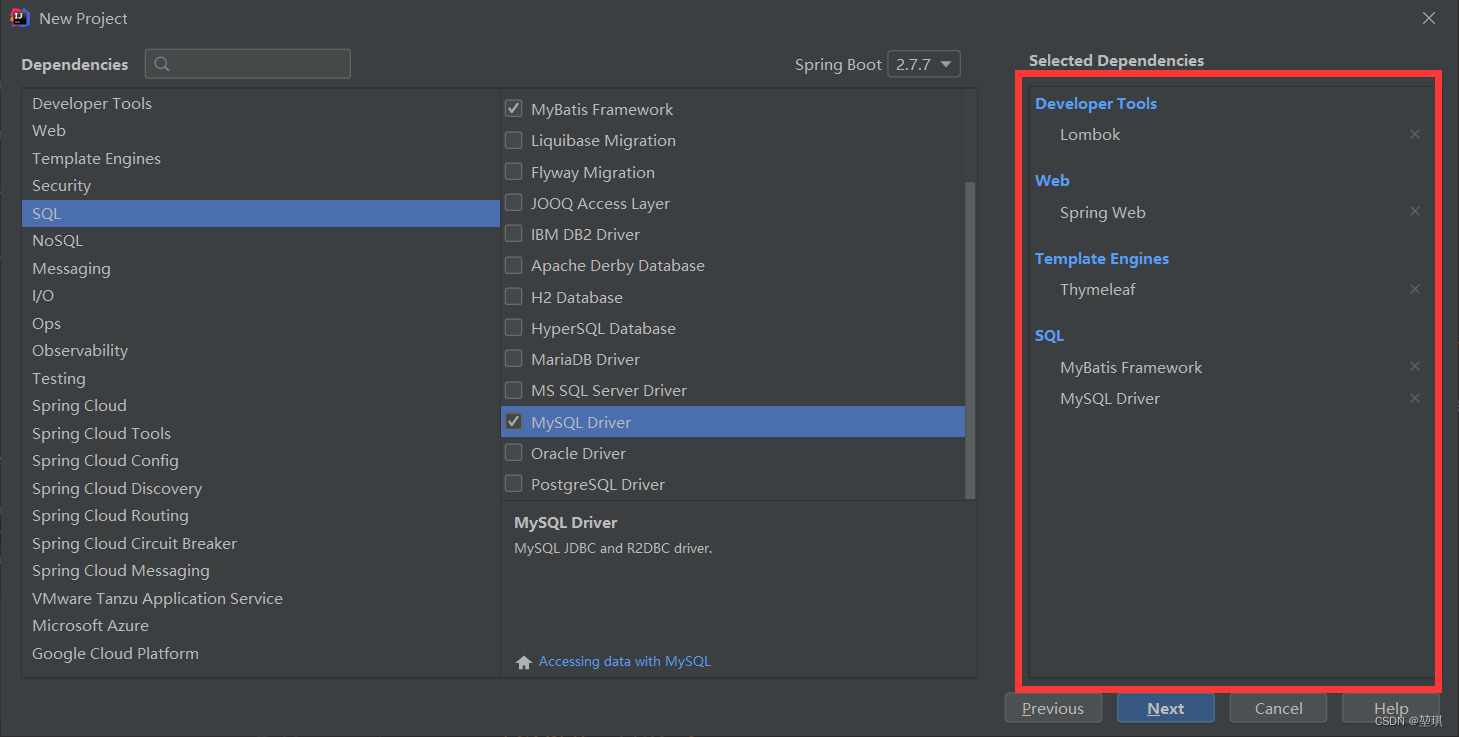The width and height of the screenshot is (1459, 737).
Task: Select the Ops category
Action: pyautogui.click(x=260, y=323)
